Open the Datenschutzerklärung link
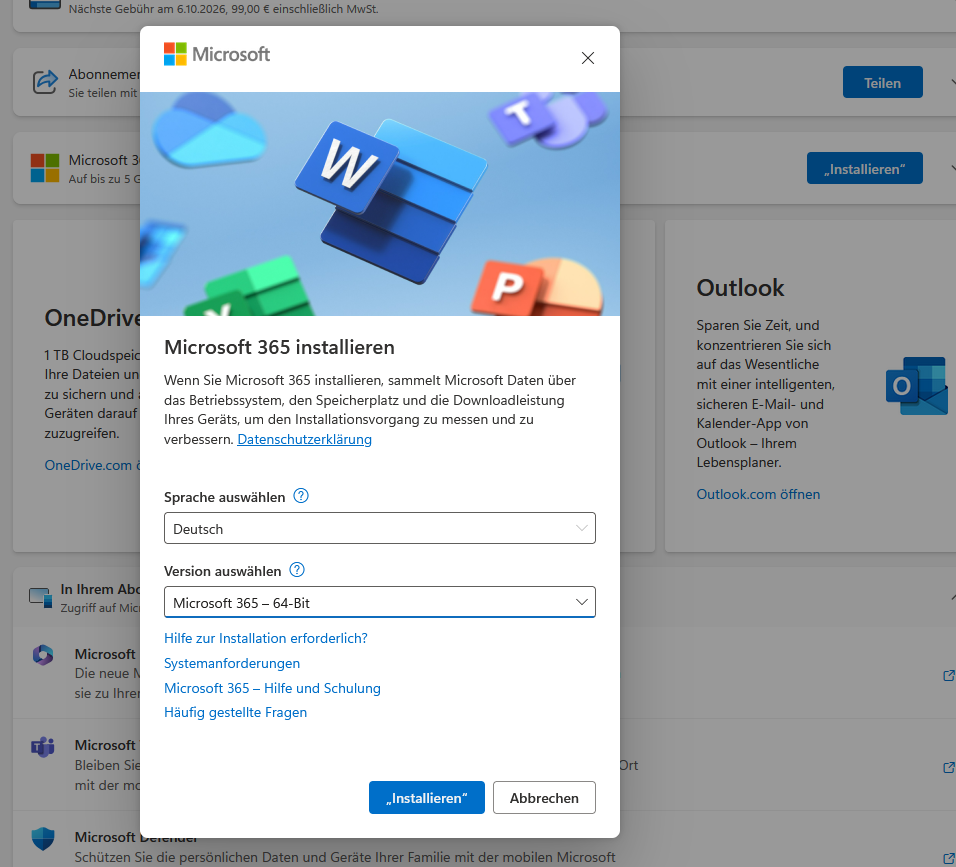The width and height of the screenshot is (956, 867). pyautogui.click(x=304, y=439)
